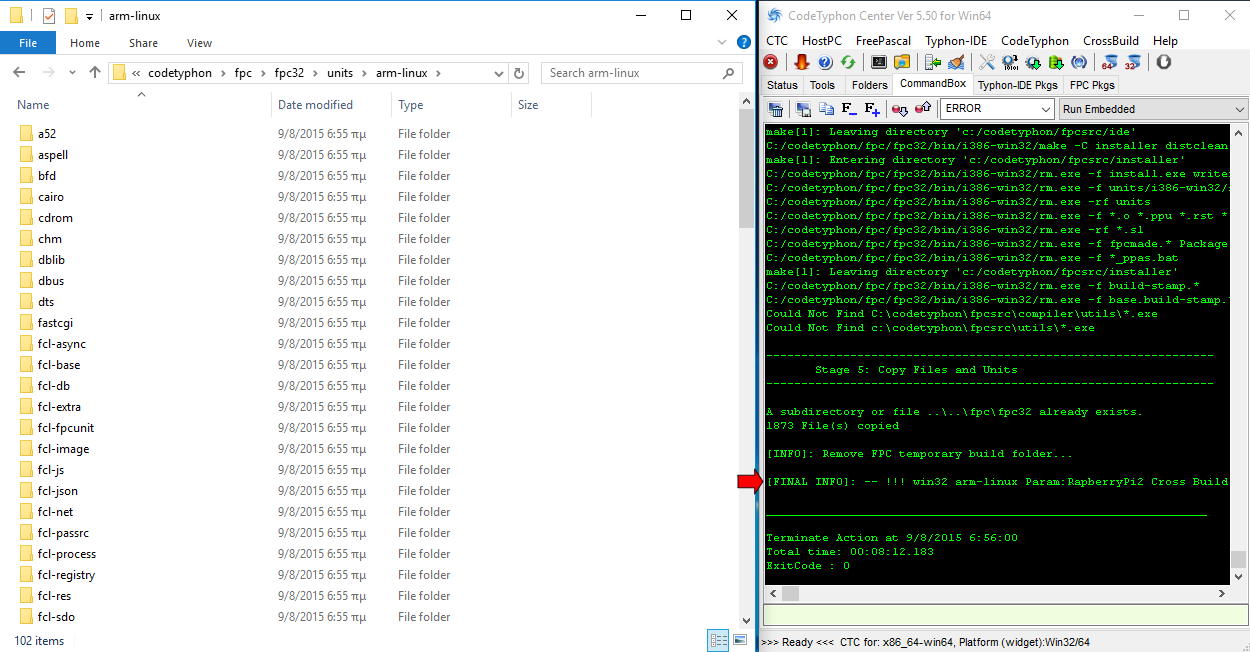
Task: Open the FreePascal menu
Action: pos(883,41)
